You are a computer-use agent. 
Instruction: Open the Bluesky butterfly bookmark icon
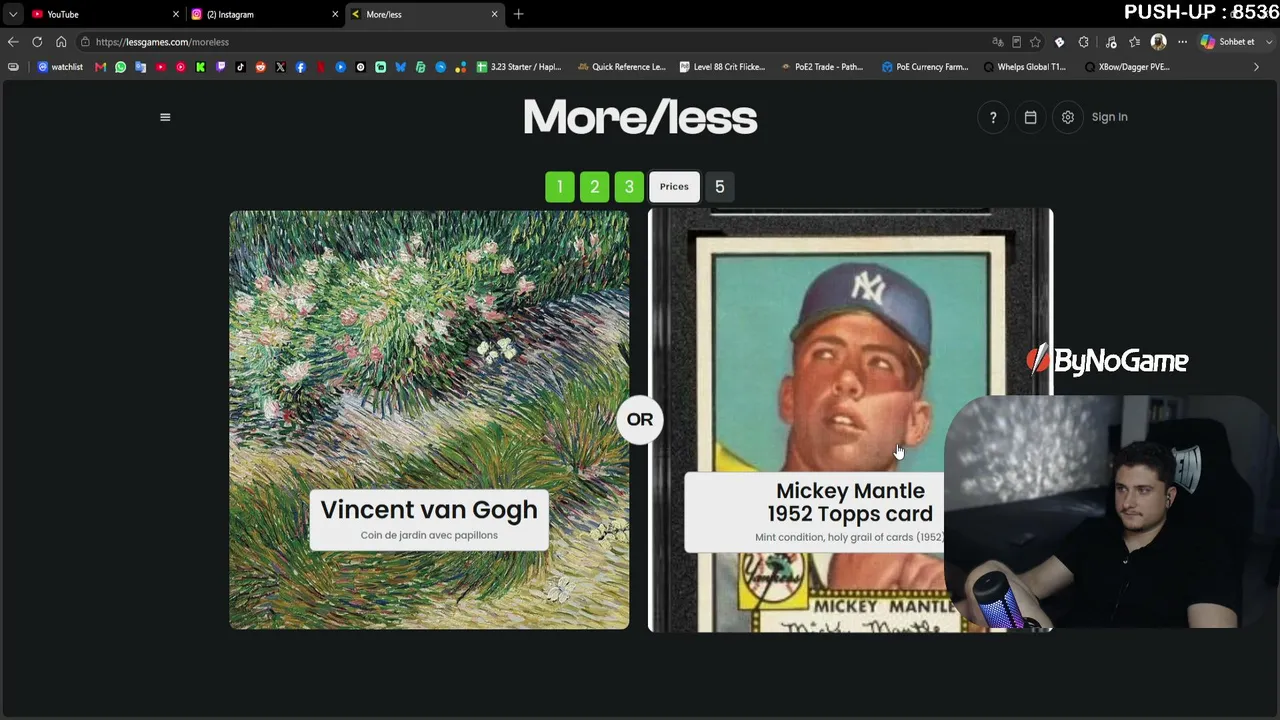pos(401,67)
